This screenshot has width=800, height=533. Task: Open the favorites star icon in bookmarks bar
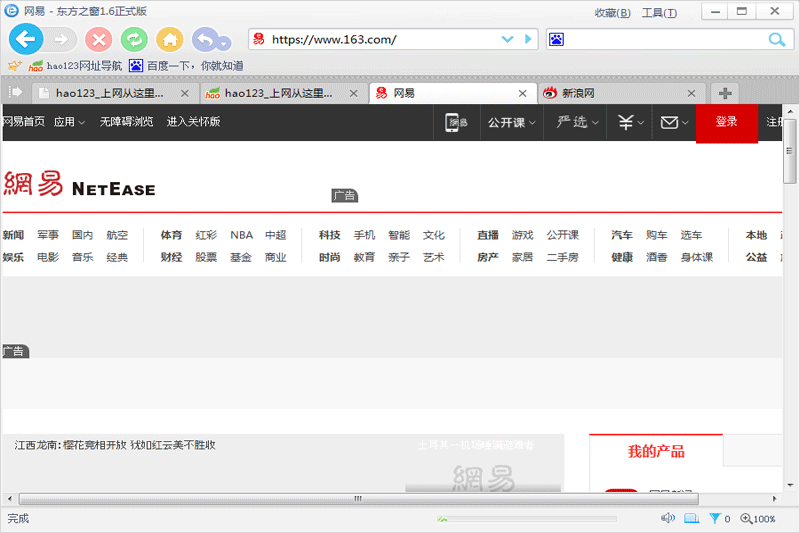pos(14,66)
